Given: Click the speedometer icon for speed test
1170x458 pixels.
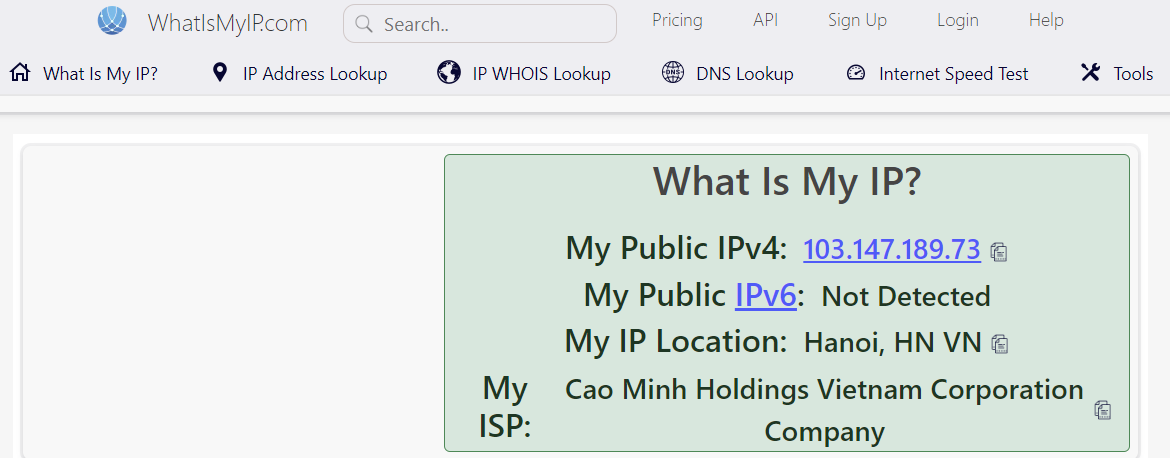Looking at the screenshot, I should tap(855, 73).
